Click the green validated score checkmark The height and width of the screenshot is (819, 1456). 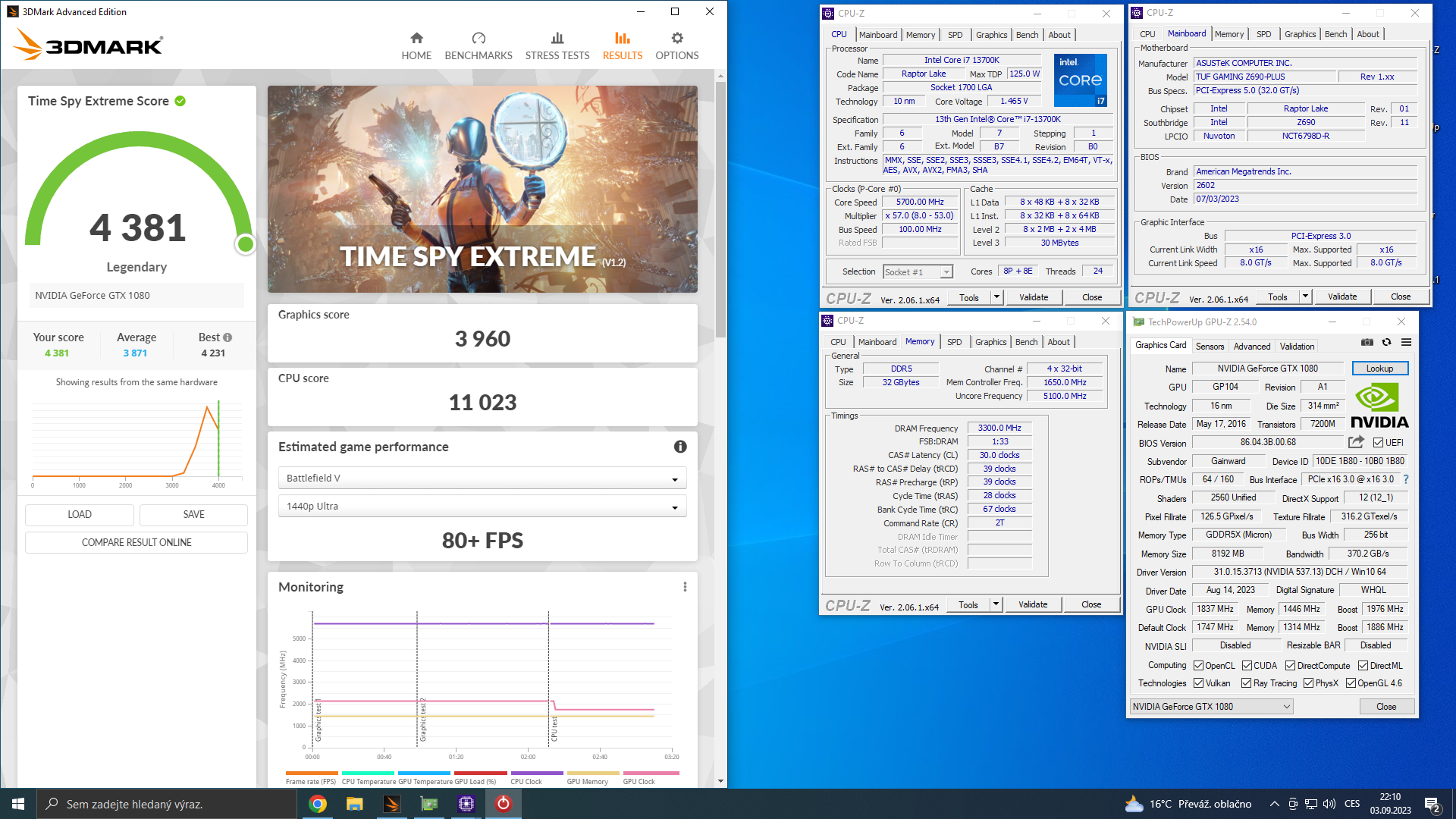(180, 101)
